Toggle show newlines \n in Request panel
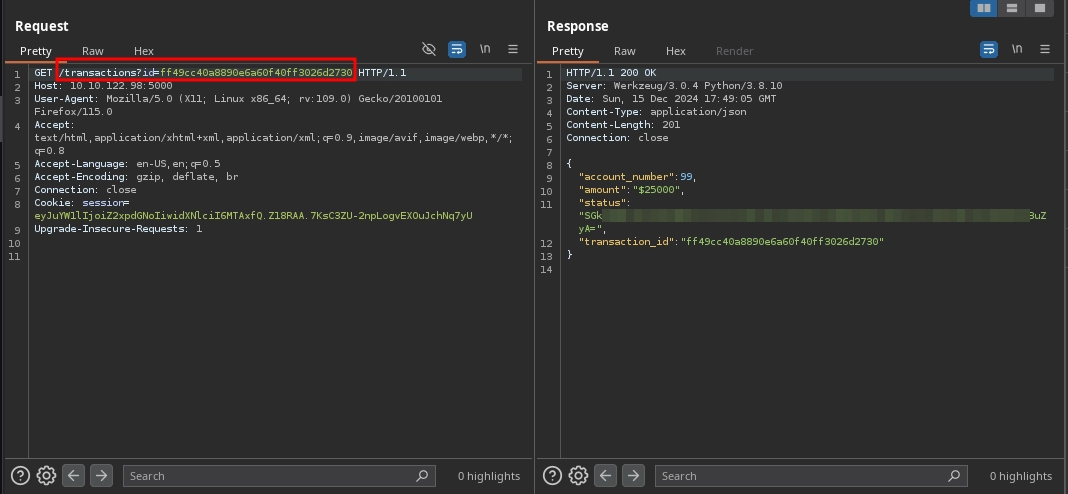The image size is (1068, 494). 485,49
